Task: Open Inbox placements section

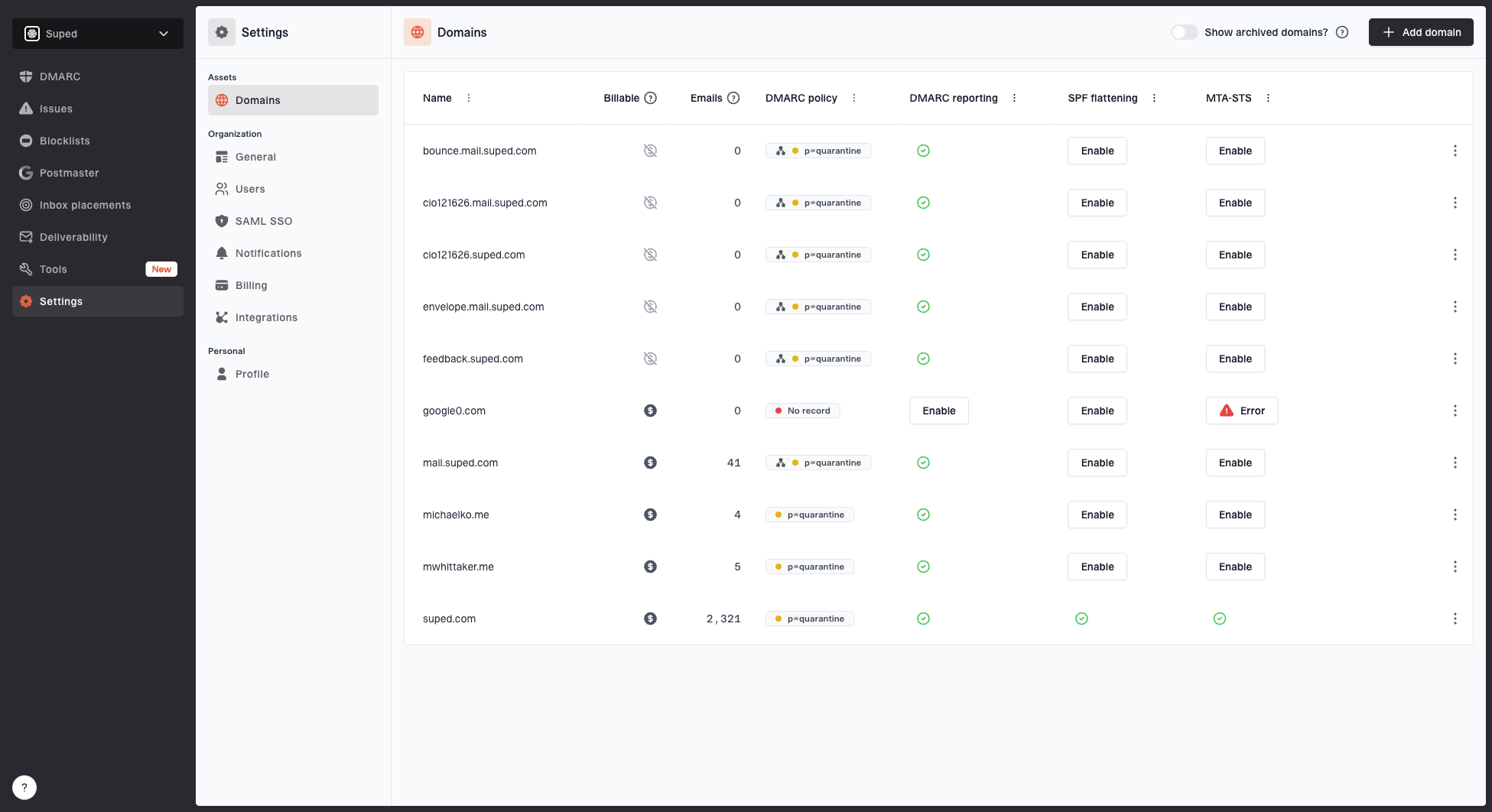Action: 98,205
